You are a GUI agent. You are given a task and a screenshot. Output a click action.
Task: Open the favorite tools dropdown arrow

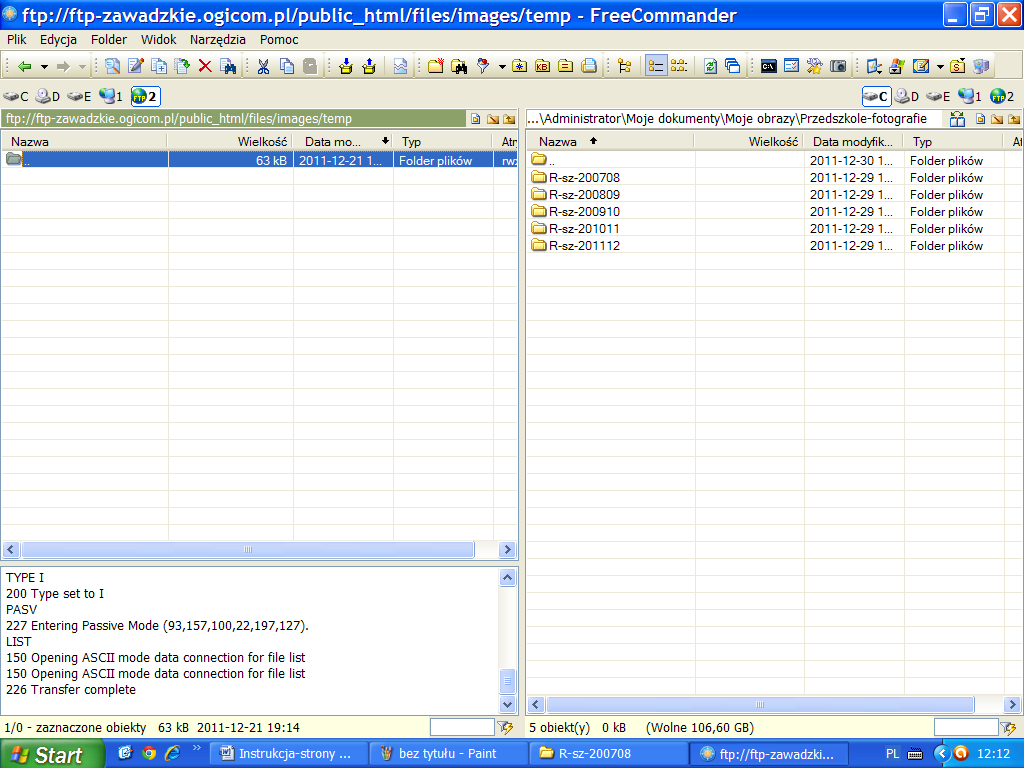tap(940, 67)
